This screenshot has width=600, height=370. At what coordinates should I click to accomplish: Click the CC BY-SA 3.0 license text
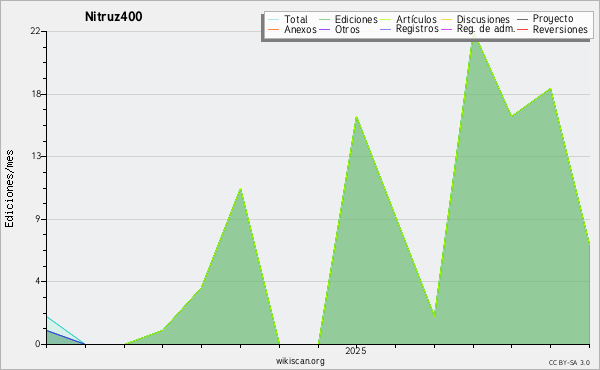569,362
